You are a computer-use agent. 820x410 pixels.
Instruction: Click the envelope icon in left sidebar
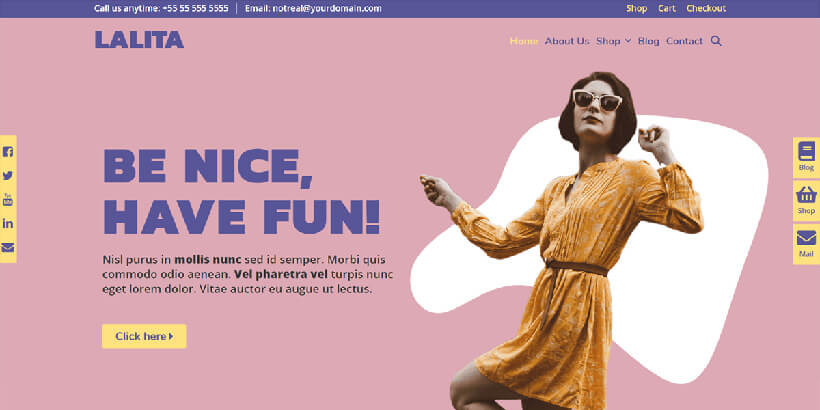(x=8, y=247)
